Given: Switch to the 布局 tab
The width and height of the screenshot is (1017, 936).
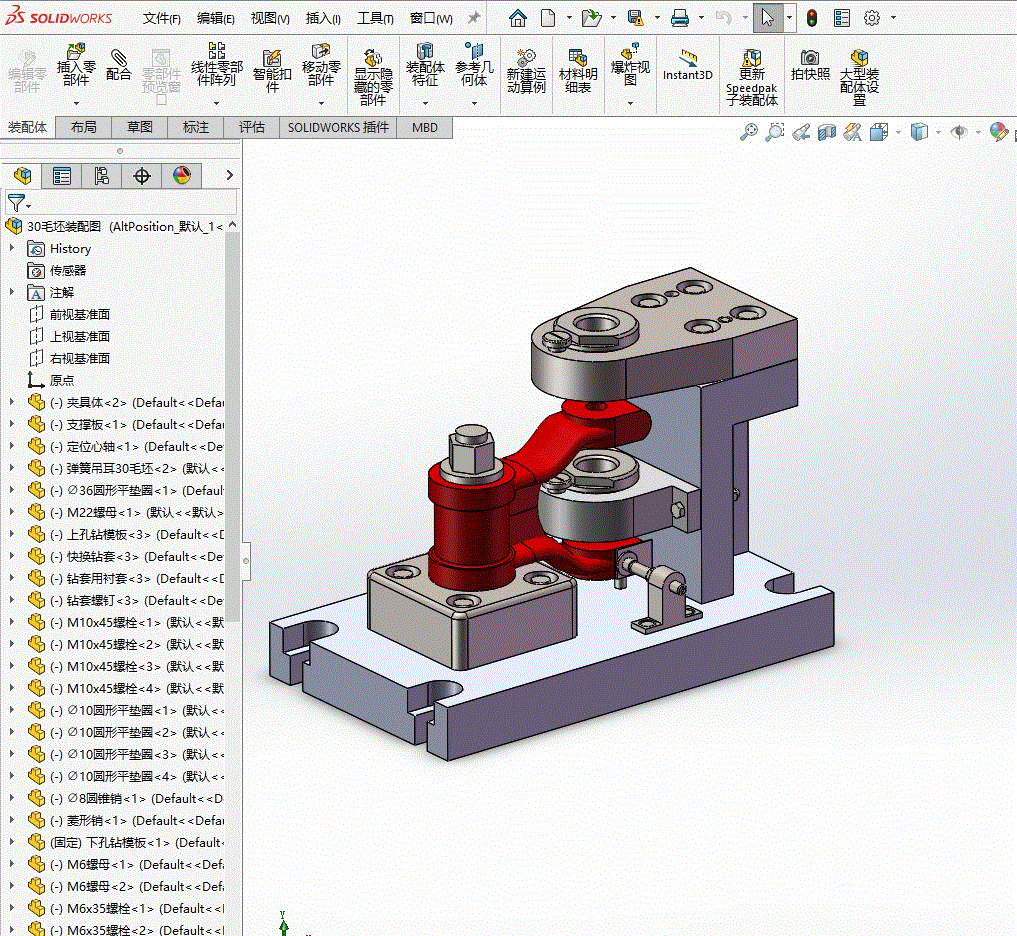Looking at the screenshot, I should pos(84,127).
